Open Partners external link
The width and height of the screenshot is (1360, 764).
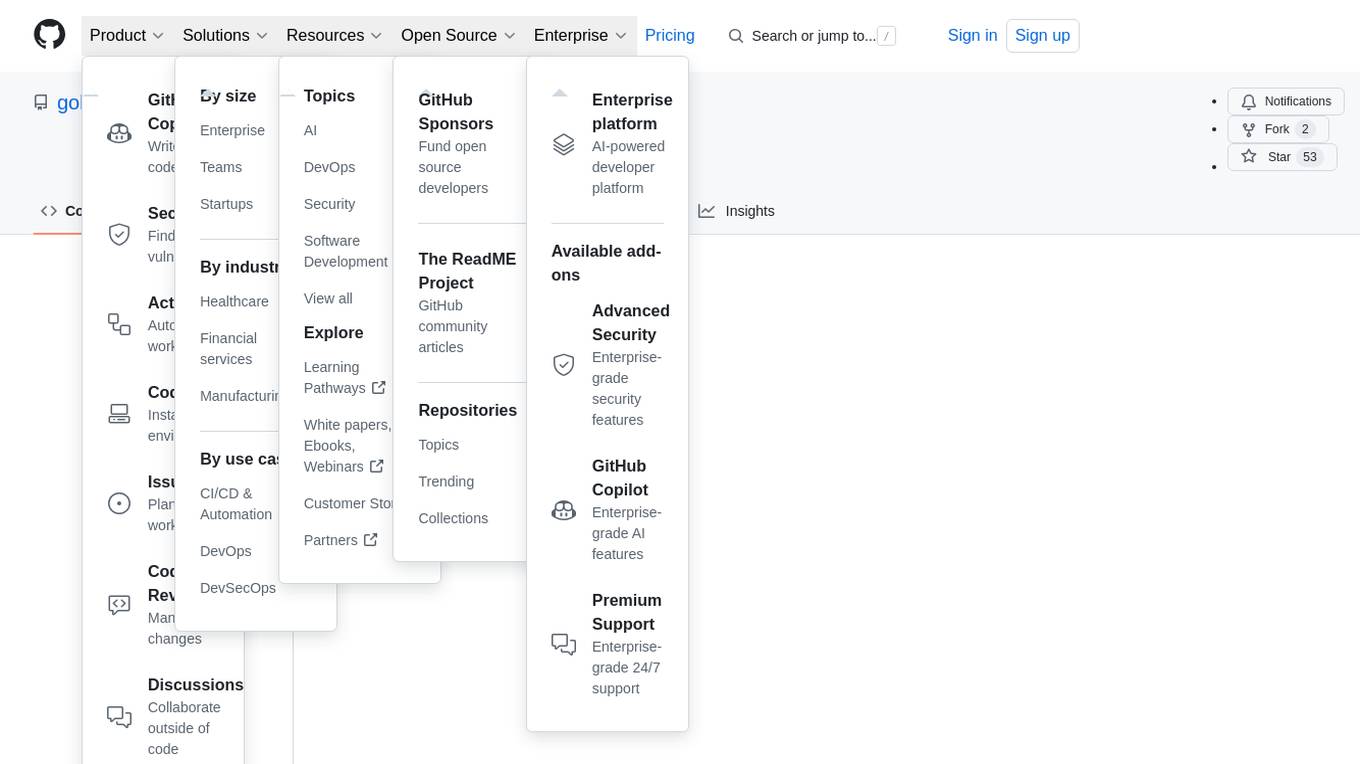point(341,540)
